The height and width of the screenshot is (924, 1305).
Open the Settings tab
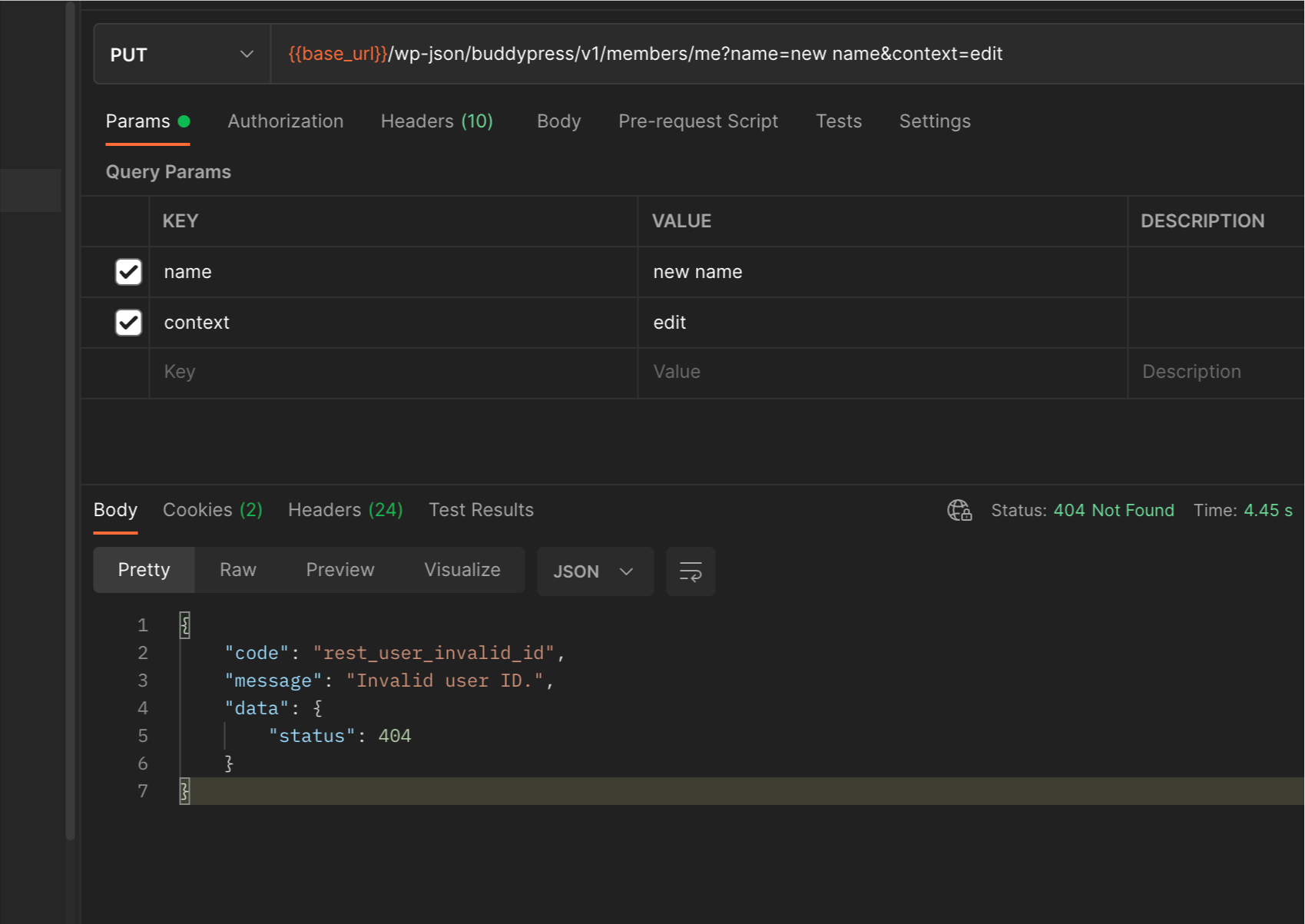[935, 121]
